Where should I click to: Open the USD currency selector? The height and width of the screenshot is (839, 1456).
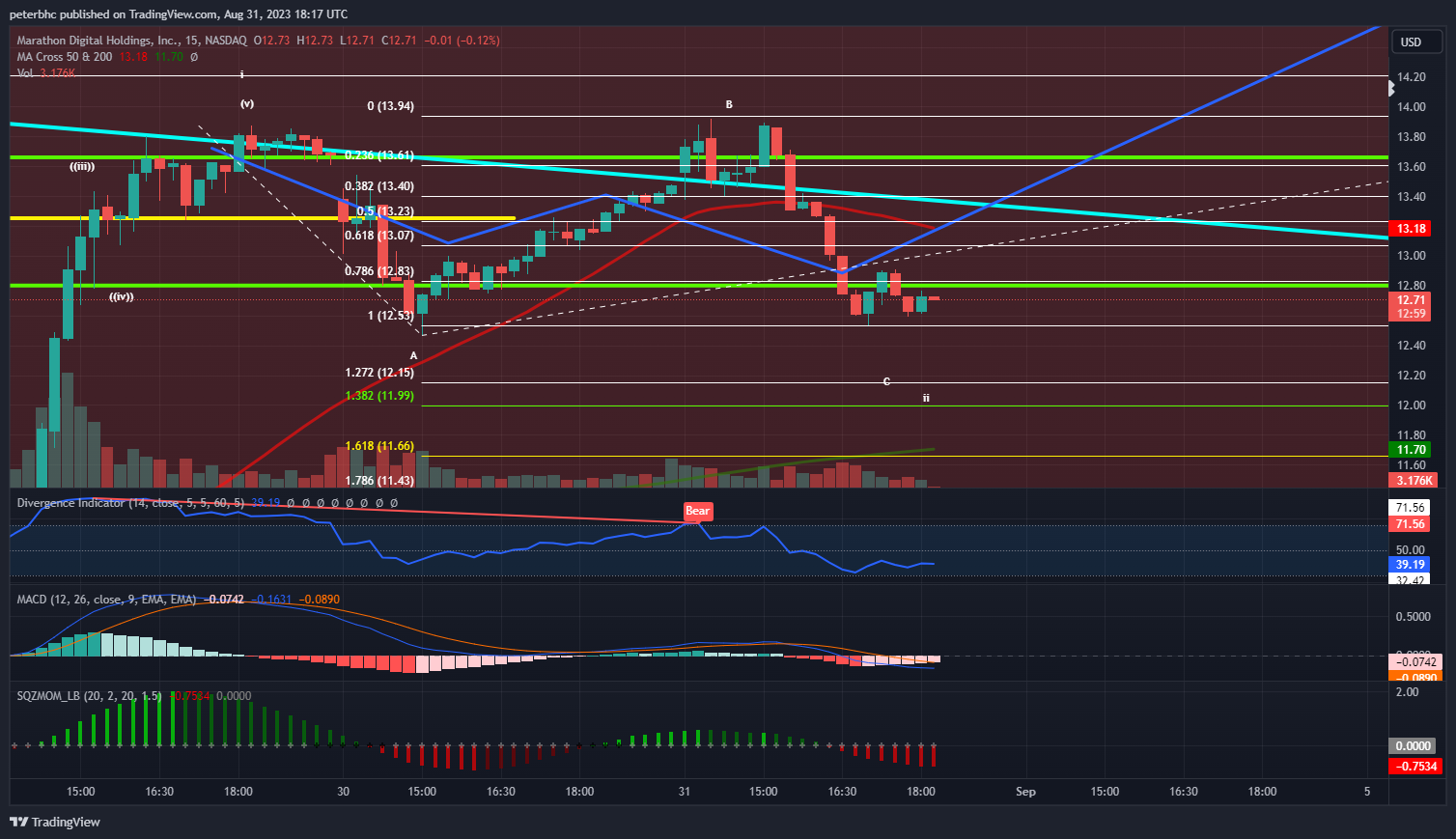(x=1416, y=42)
